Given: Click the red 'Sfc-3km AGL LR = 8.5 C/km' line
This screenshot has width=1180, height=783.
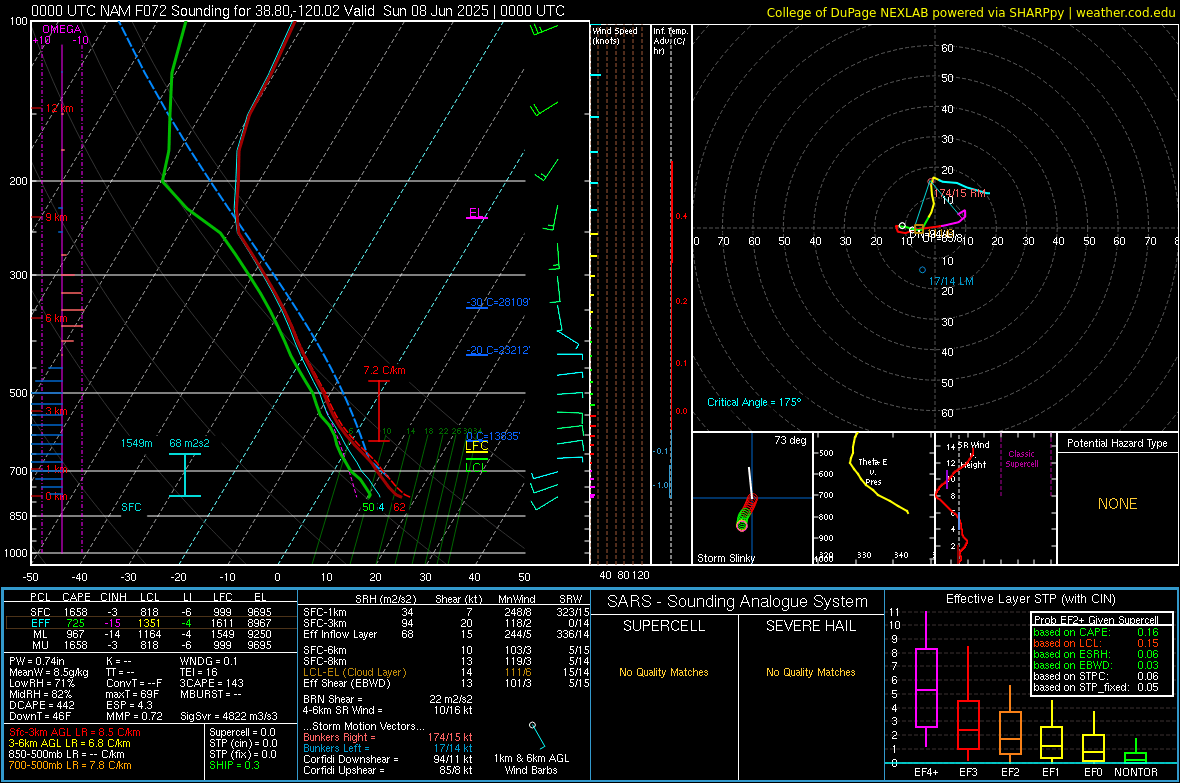Looking at the screenshot, I should pos(75,733).
